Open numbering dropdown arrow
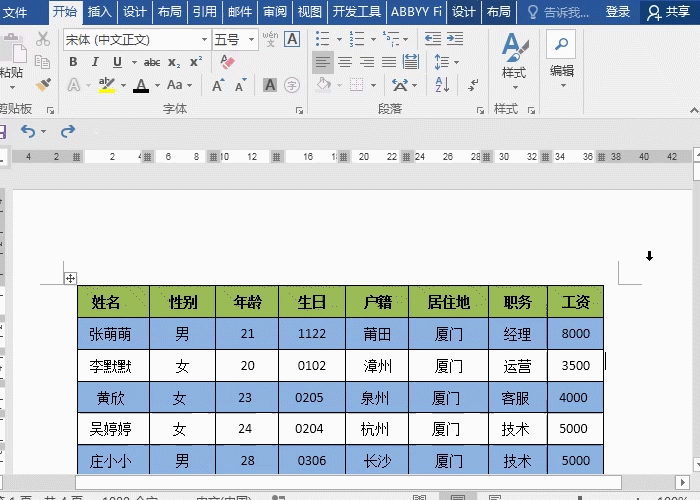The image size is (700, 500). (374, 39)
